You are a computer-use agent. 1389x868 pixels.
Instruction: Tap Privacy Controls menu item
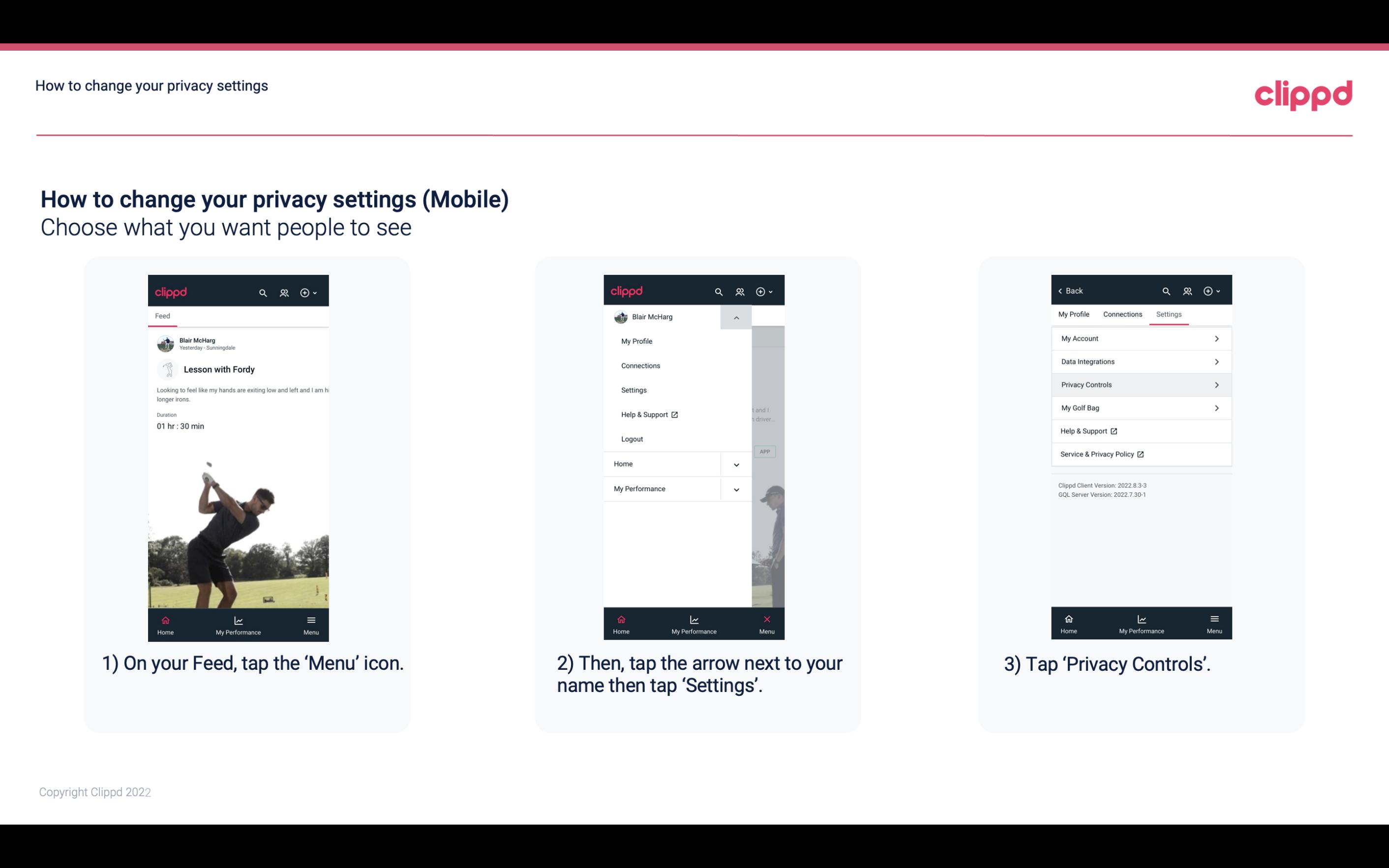tap(1140, 384)
